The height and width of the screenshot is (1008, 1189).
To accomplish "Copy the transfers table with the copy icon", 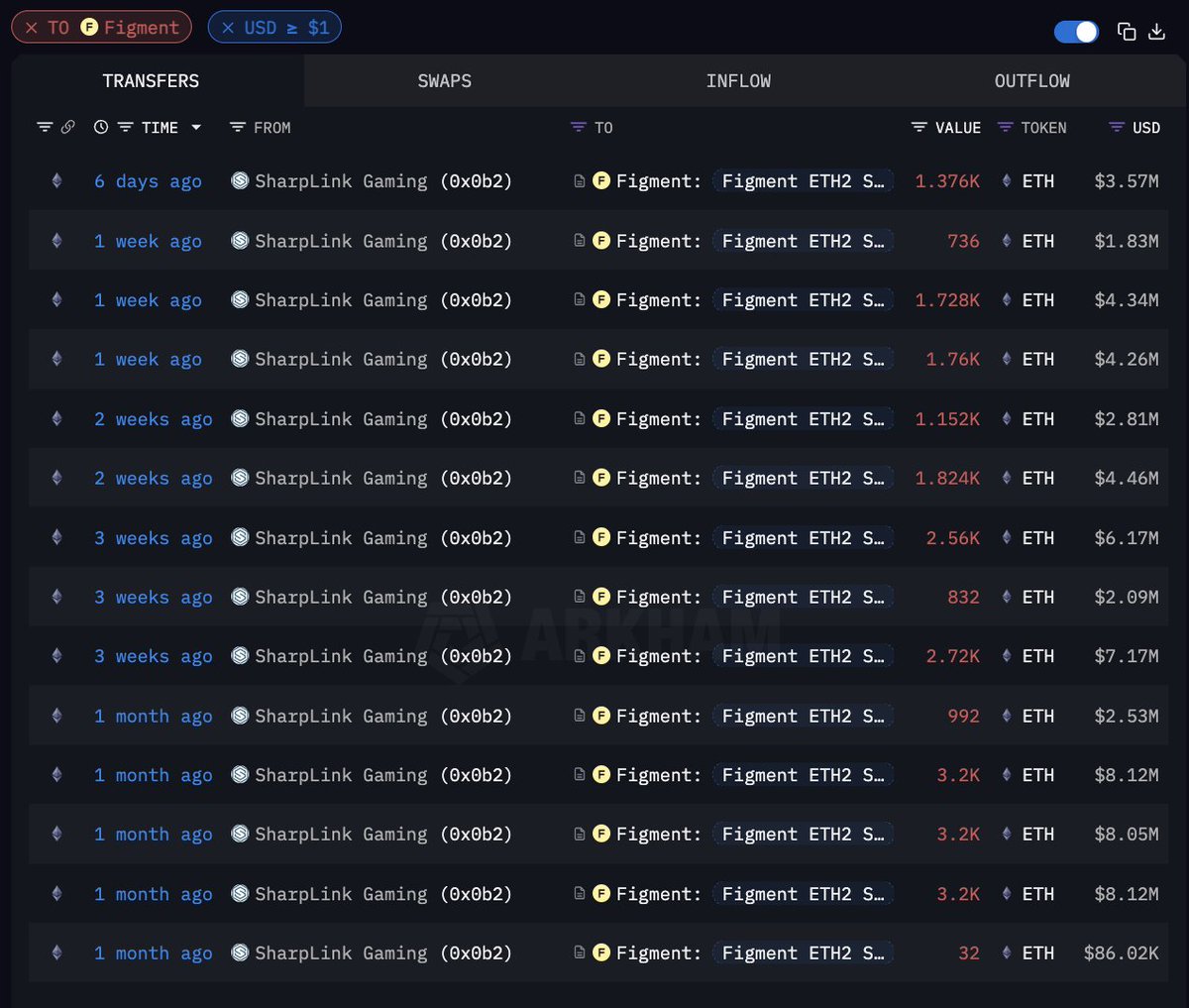I will [x=1127, y=32].
